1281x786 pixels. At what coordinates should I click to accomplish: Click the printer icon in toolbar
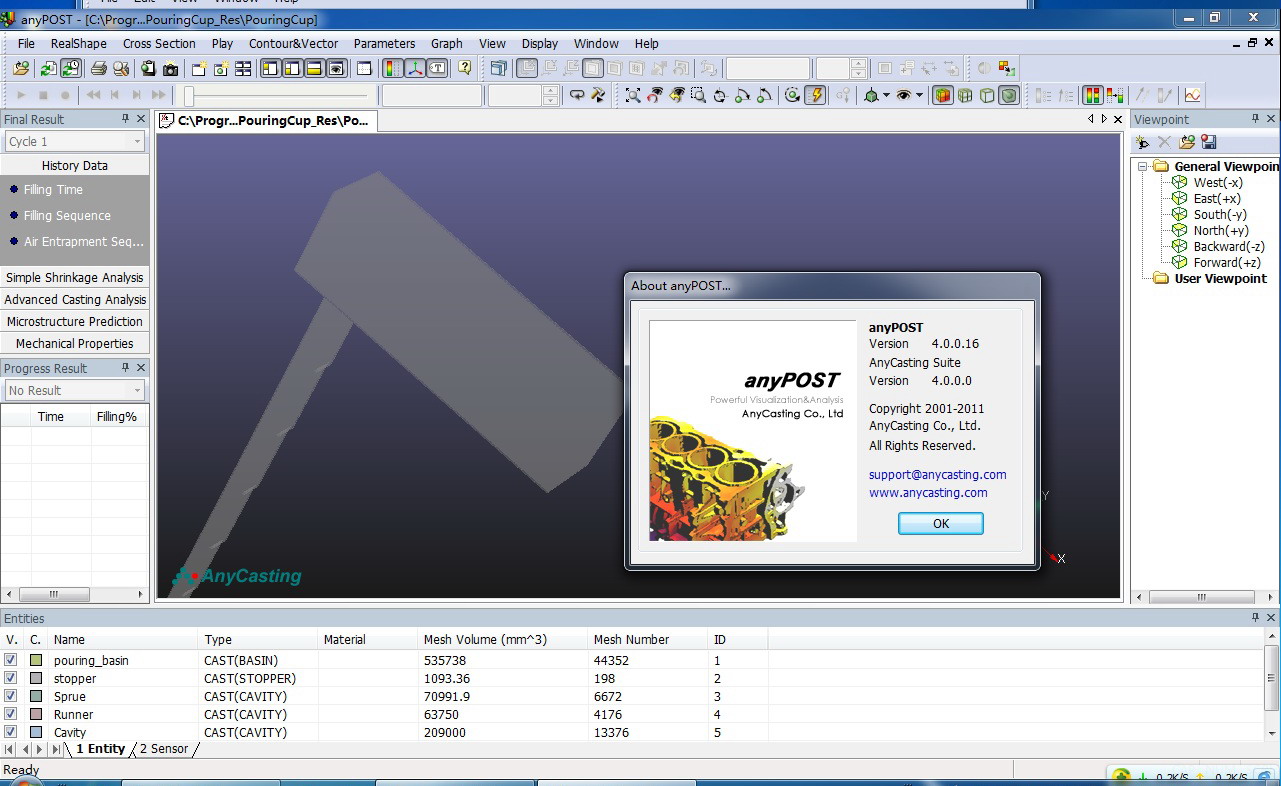click(99, 68)
